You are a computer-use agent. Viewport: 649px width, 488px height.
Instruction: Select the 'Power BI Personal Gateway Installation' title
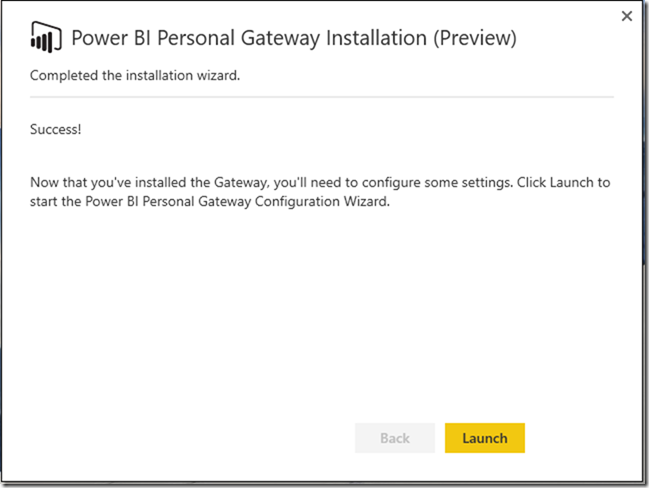point(249,38)
